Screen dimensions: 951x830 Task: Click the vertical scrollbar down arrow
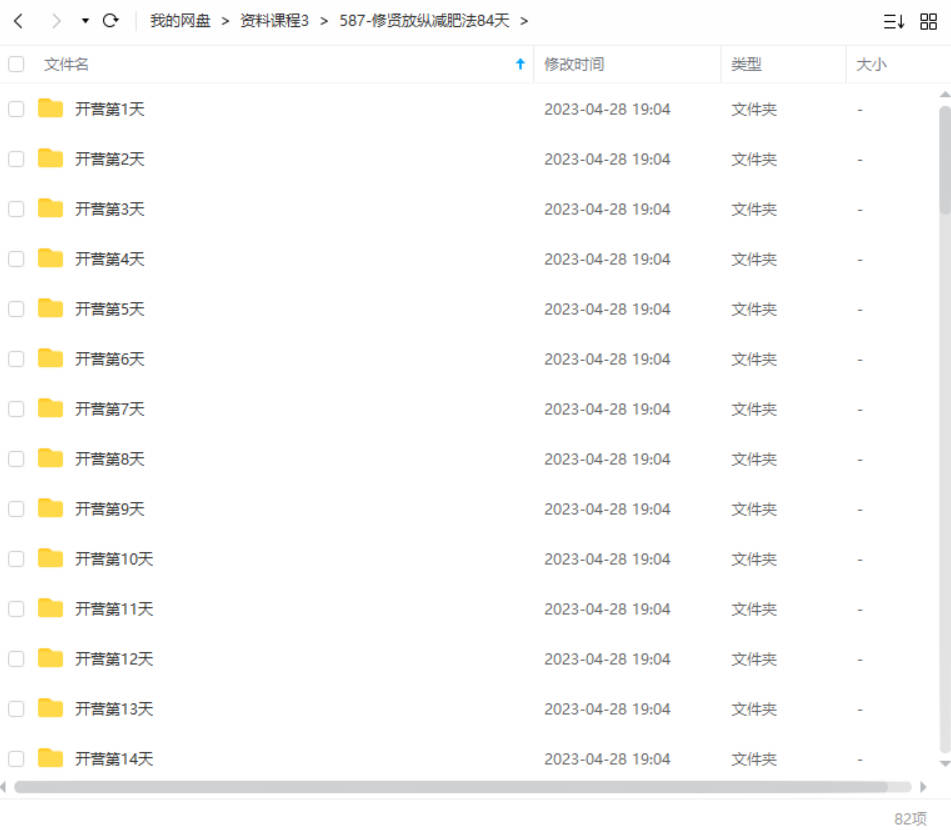click(x=944, y=764)
